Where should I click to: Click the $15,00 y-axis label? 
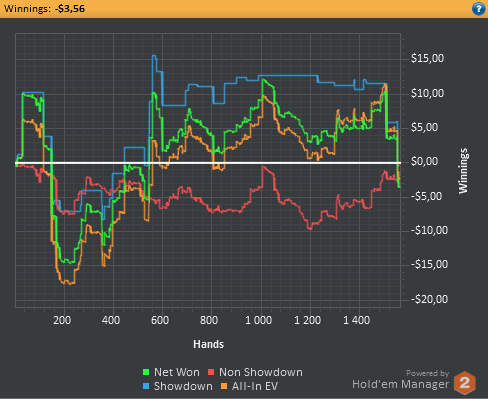click(427, 59)
